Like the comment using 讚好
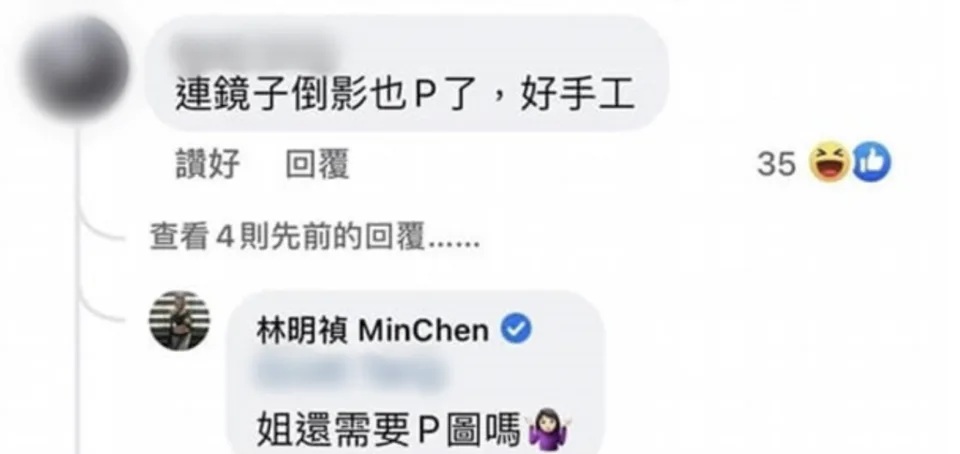Screen dimensions: 960x454 point(208,165)
